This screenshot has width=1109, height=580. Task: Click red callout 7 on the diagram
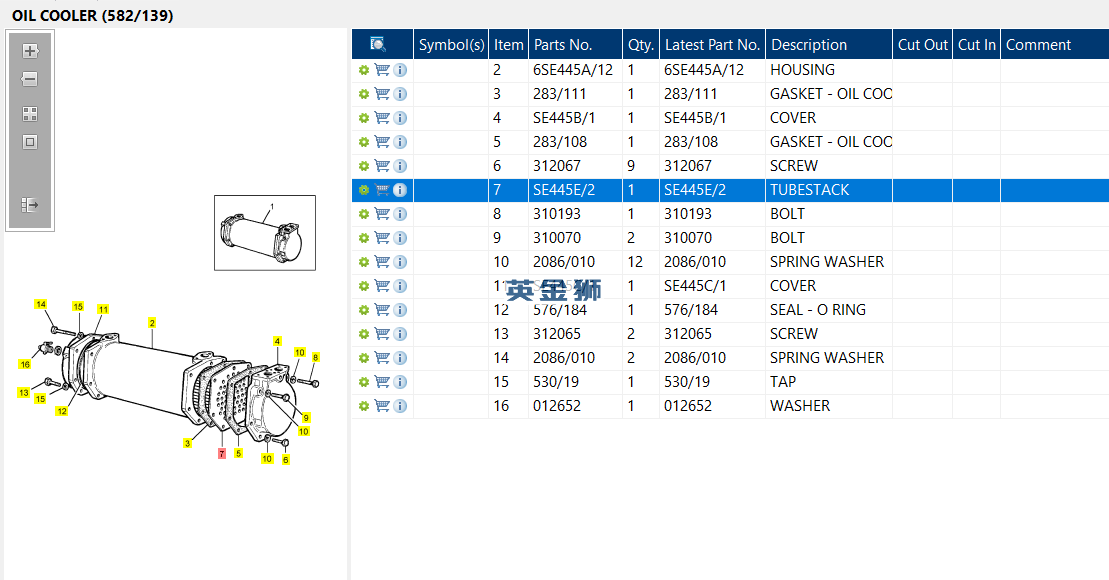pyautogui.click(x=222, y=453)
